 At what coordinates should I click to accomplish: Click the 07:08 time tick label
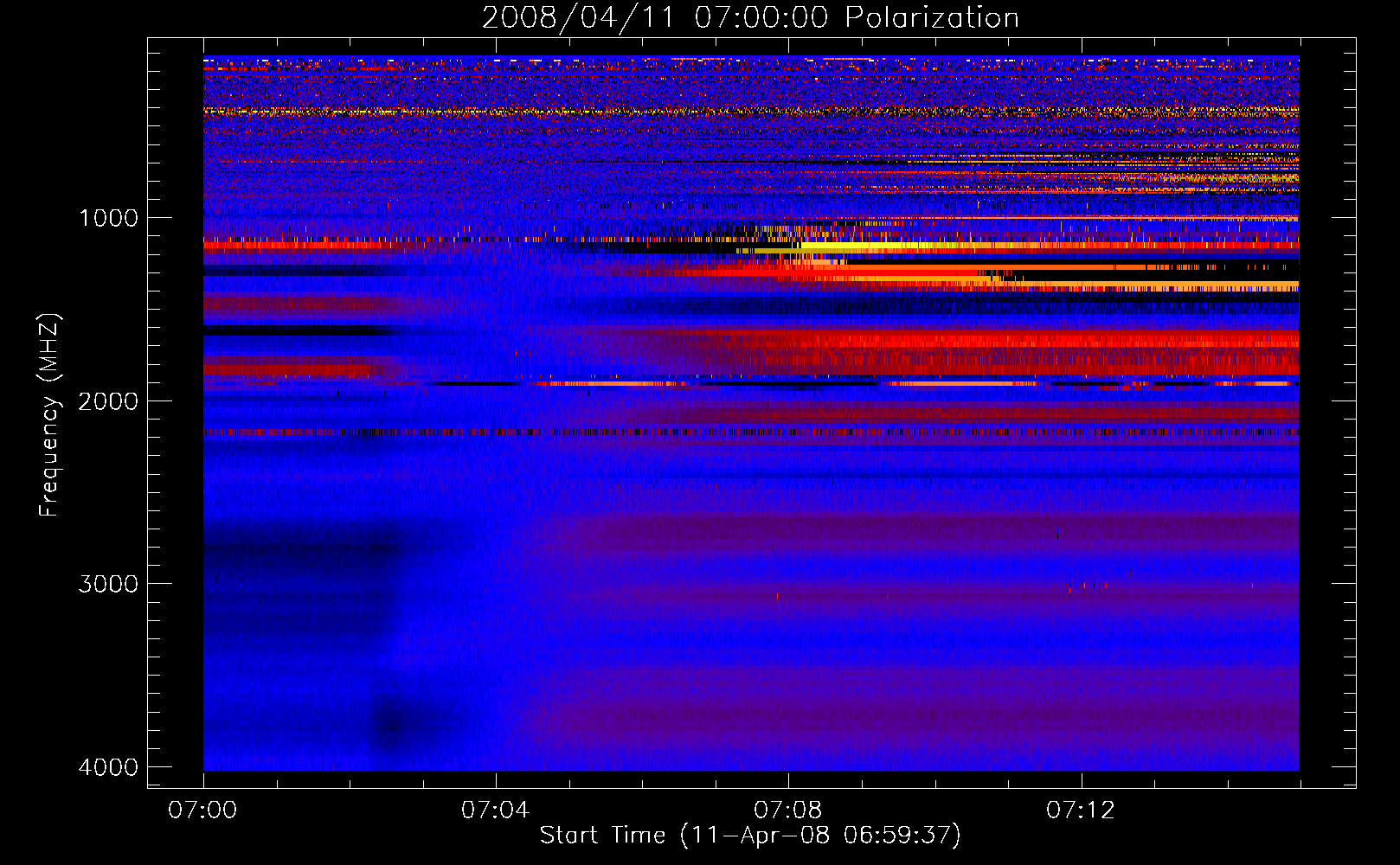coord(787,811)
